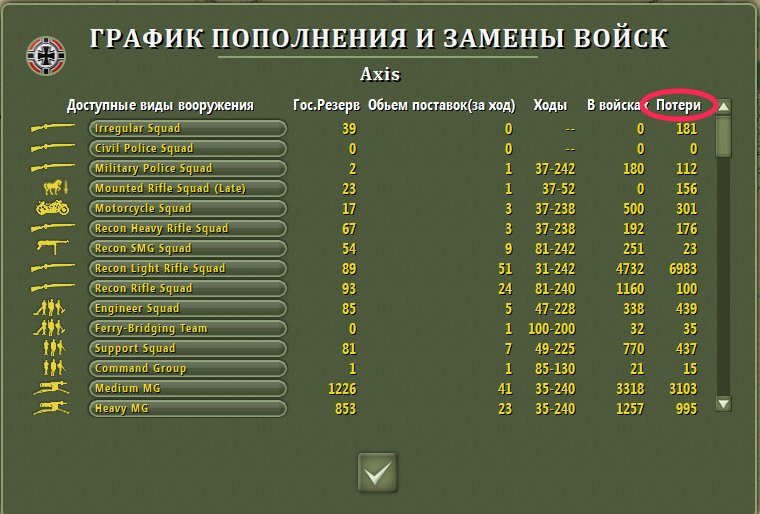Open the Medium MG entry
This screenshot has width=760, height=514.
click(188, 388)
